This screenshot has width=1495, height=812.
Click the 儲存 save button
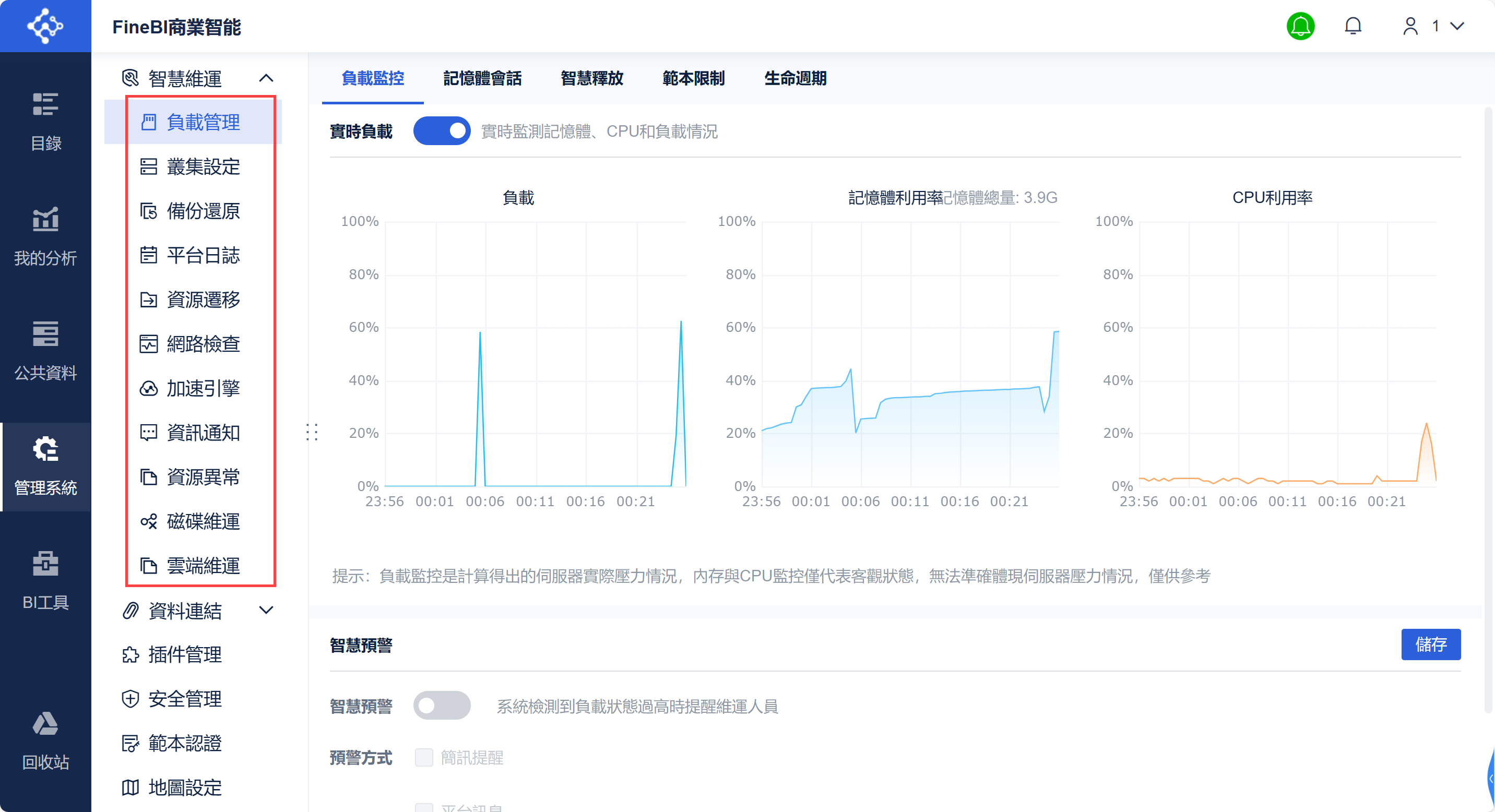(x=1431, y=644)
